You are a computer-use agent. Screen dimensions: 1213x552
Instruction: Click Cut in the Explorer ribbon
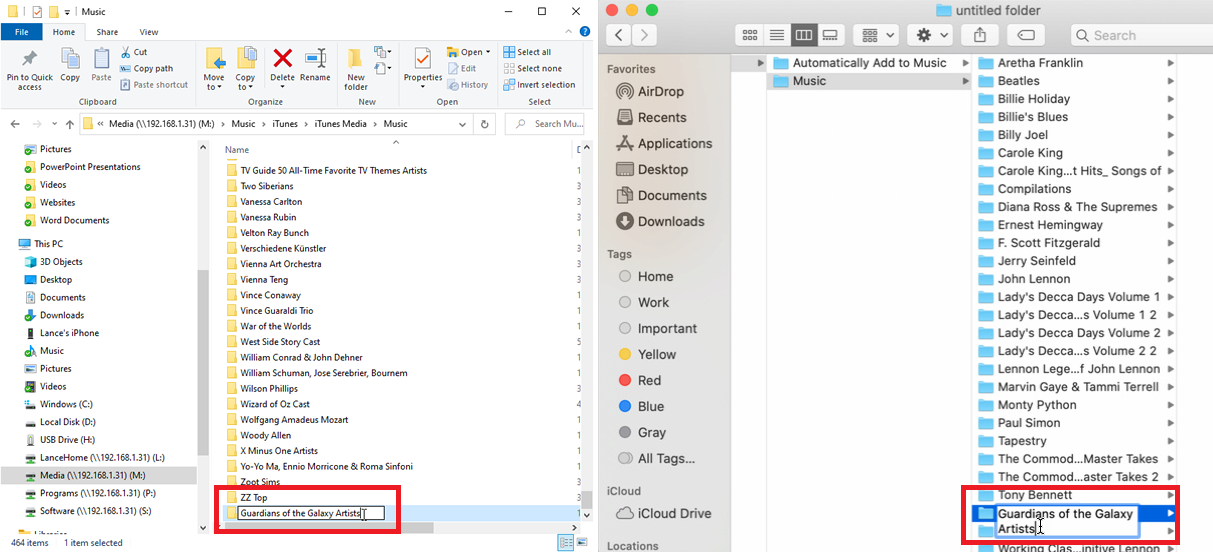(x=134, y=52)
